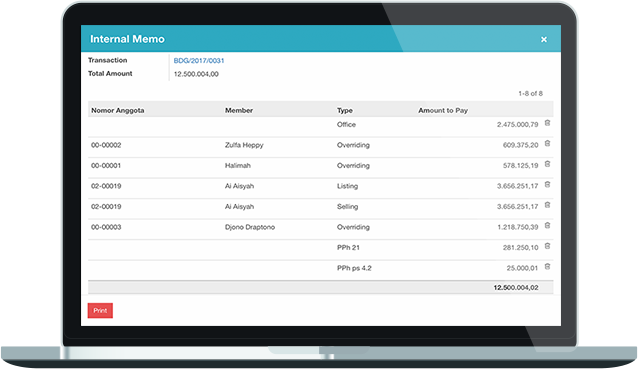Delete Ai Aisyah Listing row
Screen dimensions: 638x369
pos(547,185)
